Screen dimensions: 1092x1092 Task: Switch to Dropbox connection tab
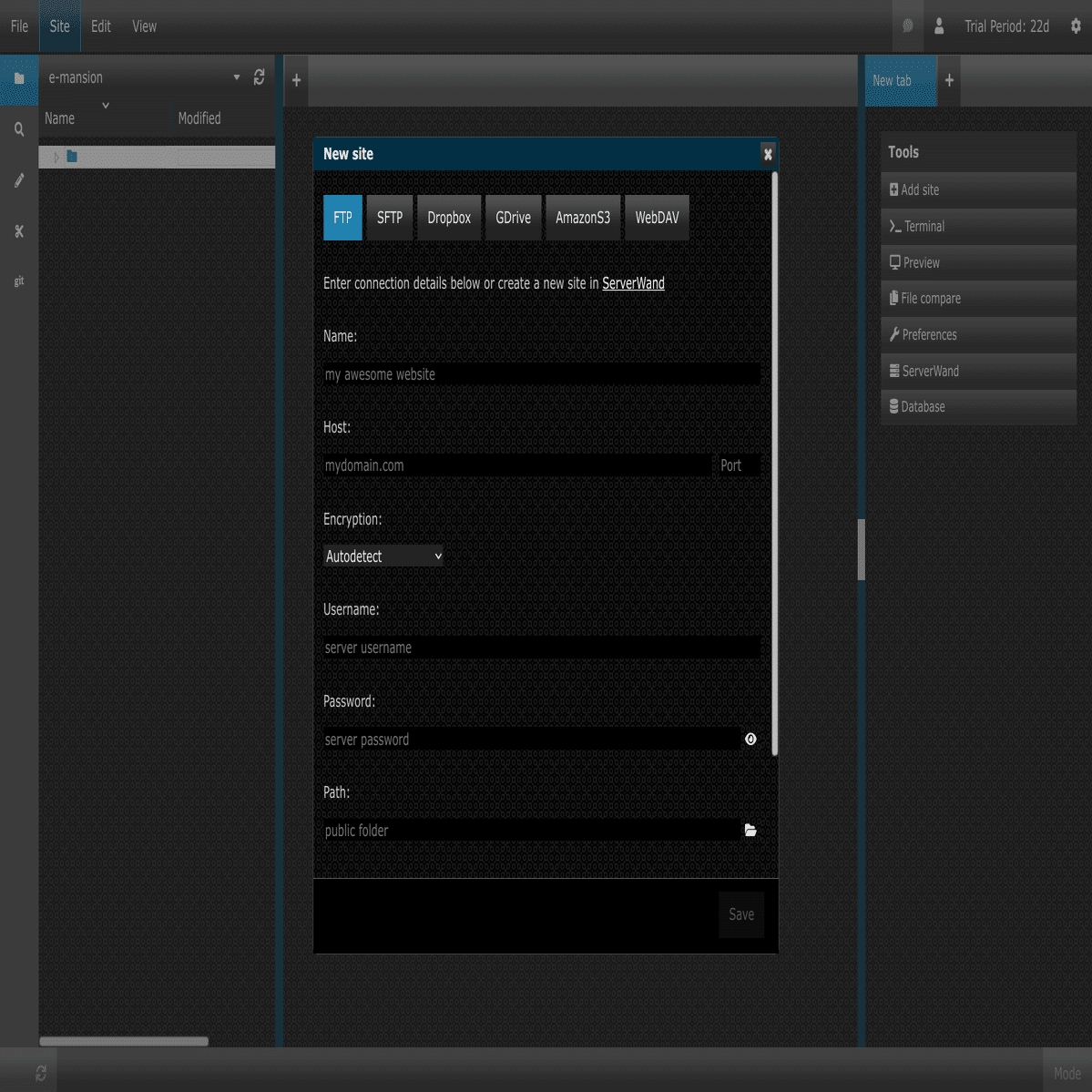[449, 218]
